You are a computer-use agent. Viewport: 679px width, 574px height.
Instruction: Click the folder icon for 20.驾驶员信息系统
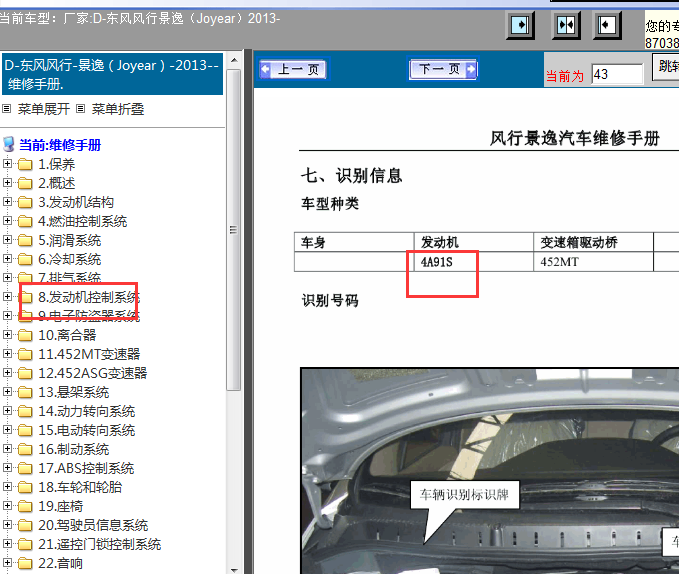click(x=25, y=526)
